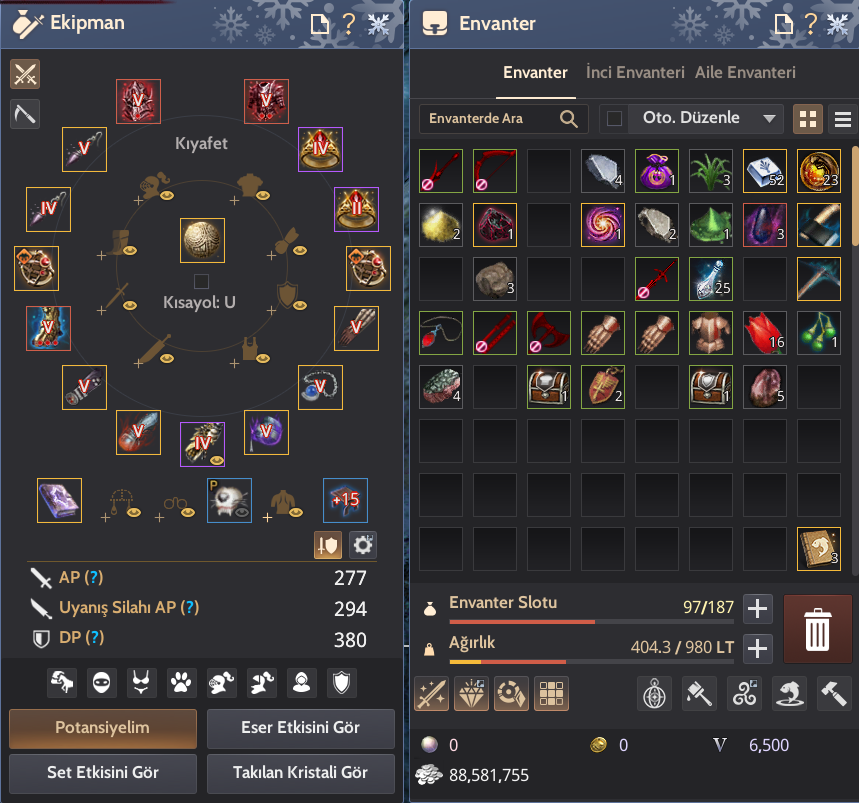Click Takılan Kristali Gör button
Screen dimensions: 859x803
300,773
